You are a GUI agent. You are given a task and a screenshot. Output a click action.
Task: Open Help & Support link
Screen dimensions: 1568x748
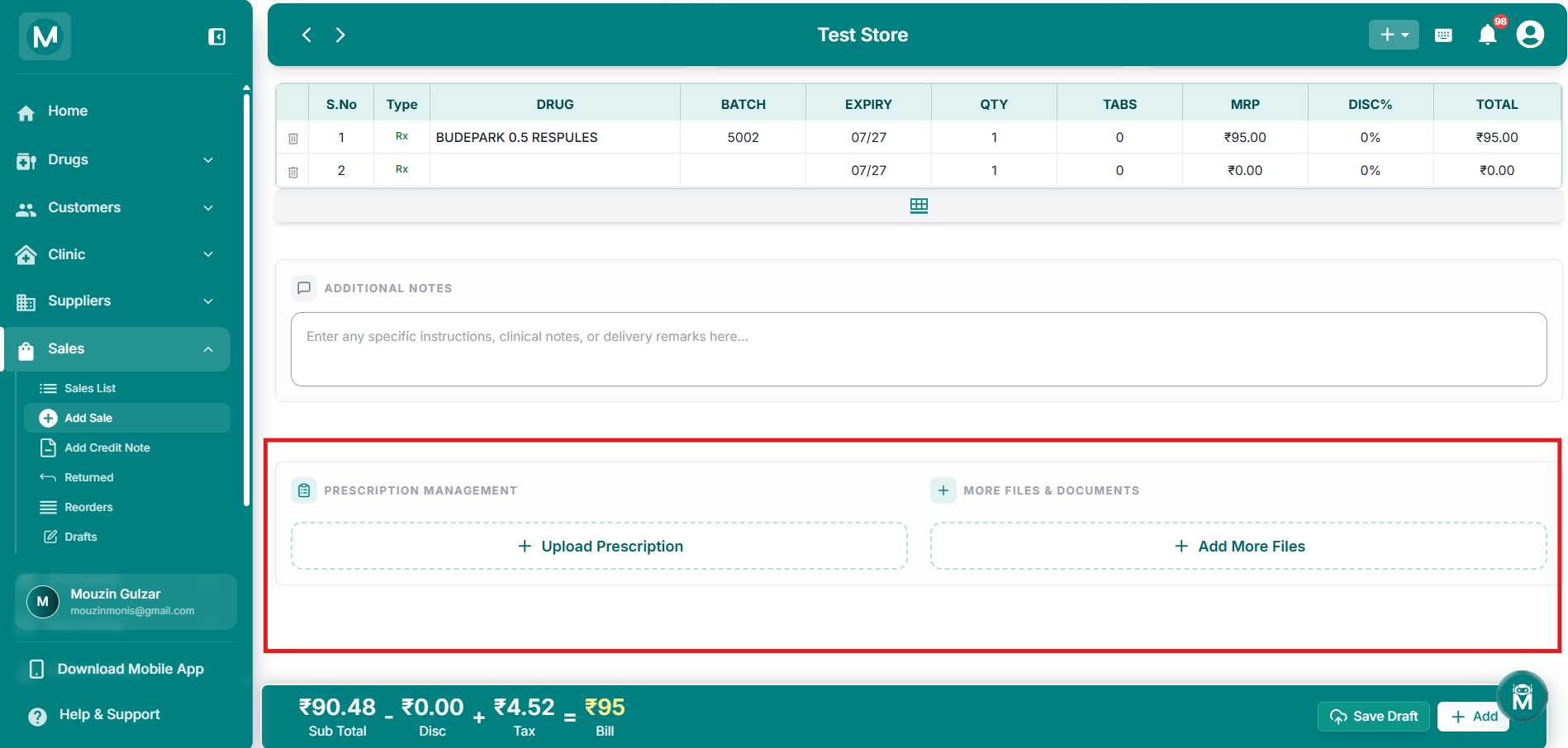pos(110,714)
